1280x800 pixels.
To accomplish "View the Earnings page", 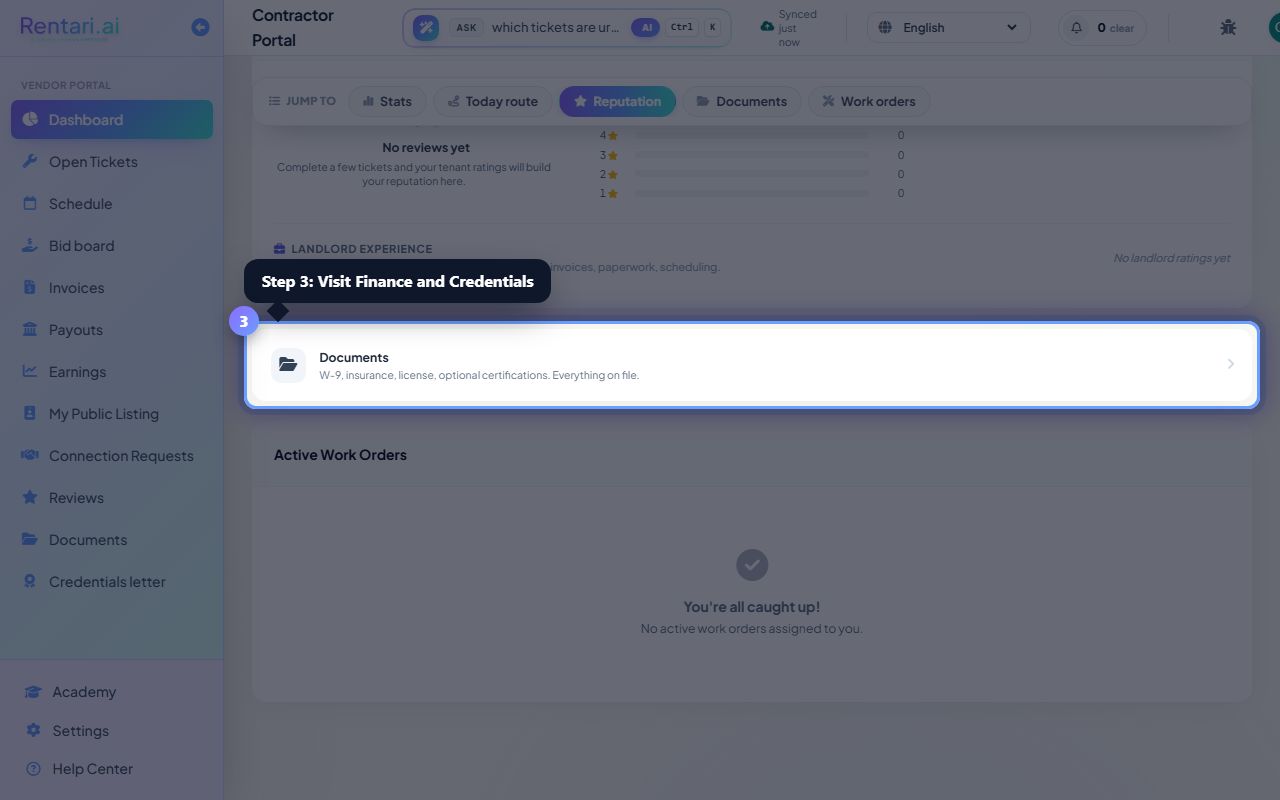I will coord(112,371).
